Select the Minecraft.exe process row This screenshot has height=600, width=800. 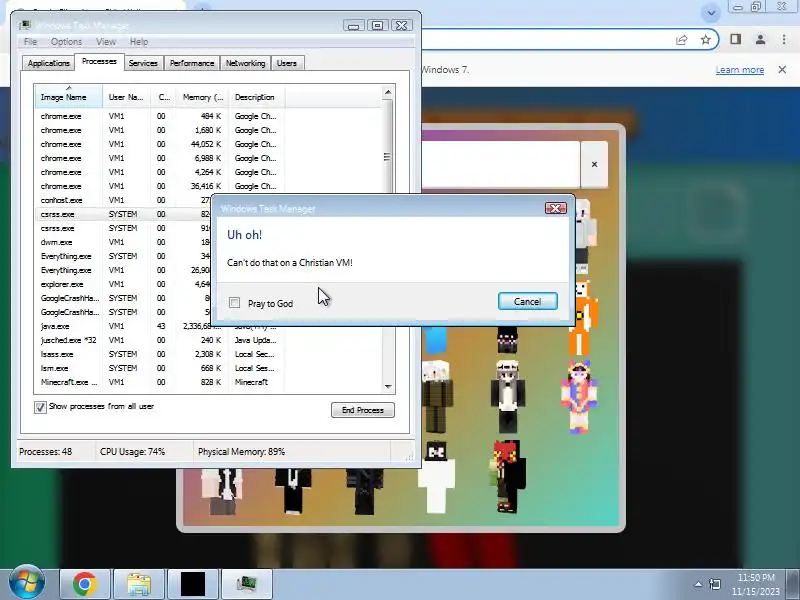[x=208, y=382]
